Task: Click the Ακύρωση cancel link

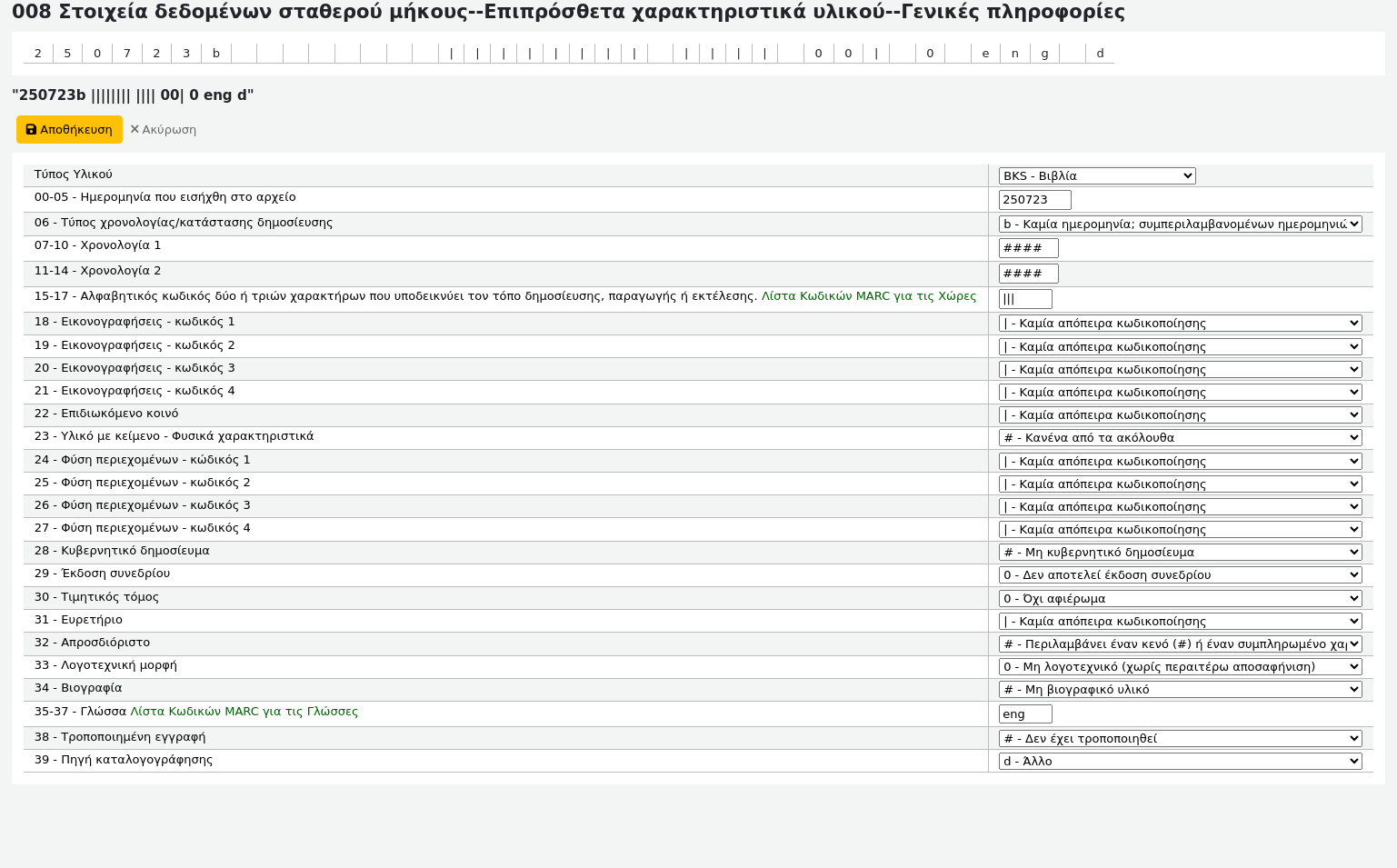Action: click(x=164, y=130)
